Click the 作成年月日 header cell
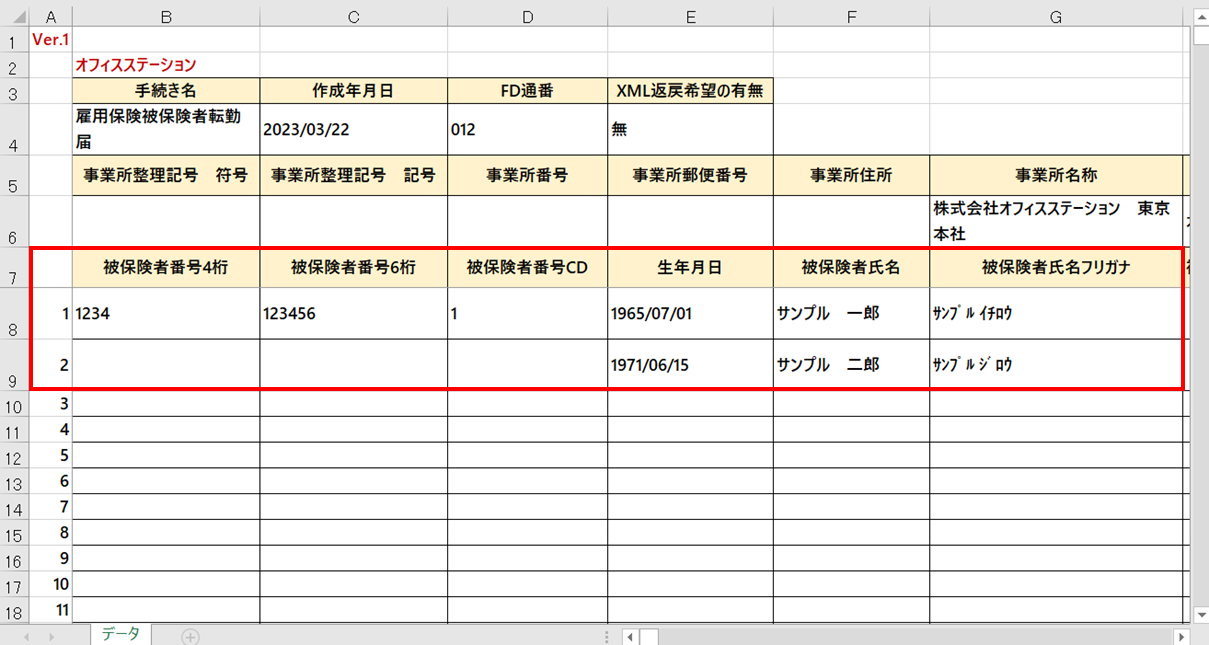Image resolution: width=1209 pixels, height=645 pixels. 353,91
